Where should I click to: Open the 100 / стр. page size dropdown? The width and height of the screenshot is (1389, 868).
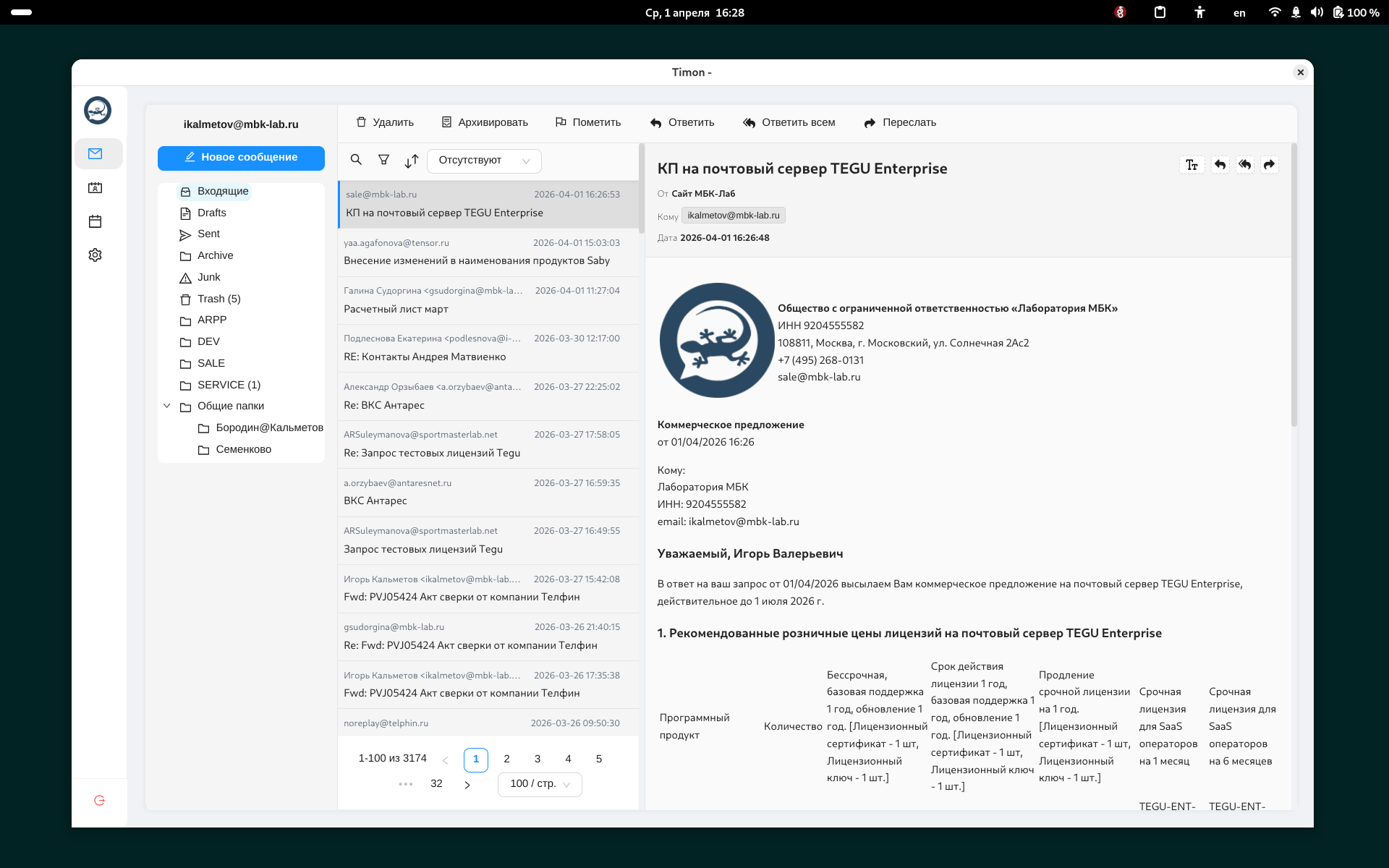click(539, 784)
